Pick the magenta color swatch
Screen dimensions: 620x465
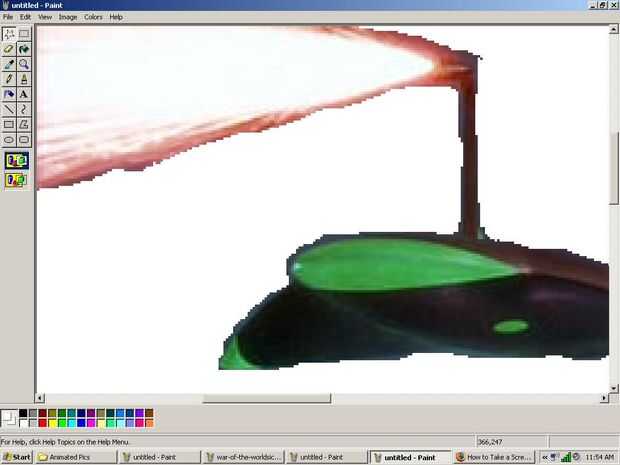(91, 423)
